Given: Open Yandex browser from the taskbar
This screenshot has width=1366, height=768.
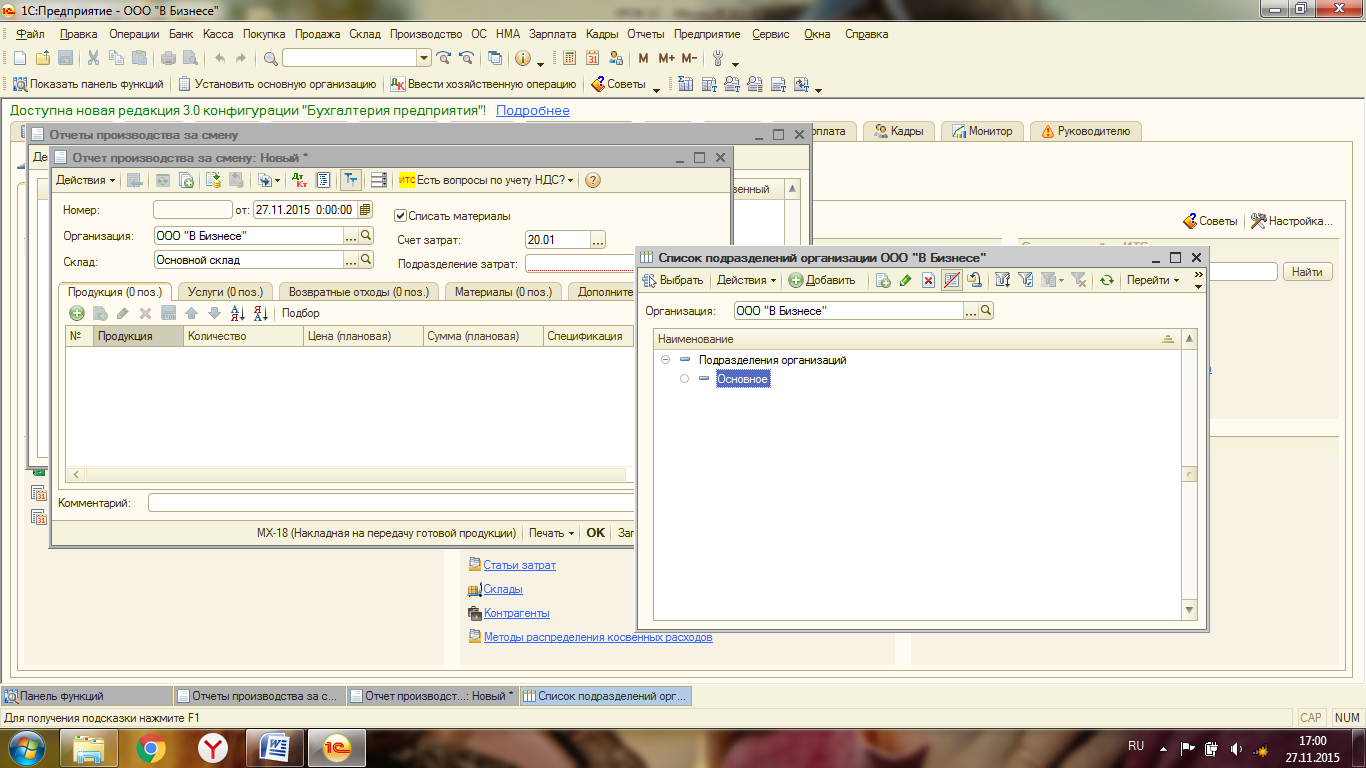Looking at the screenshot, I should (x=212, y=747).
